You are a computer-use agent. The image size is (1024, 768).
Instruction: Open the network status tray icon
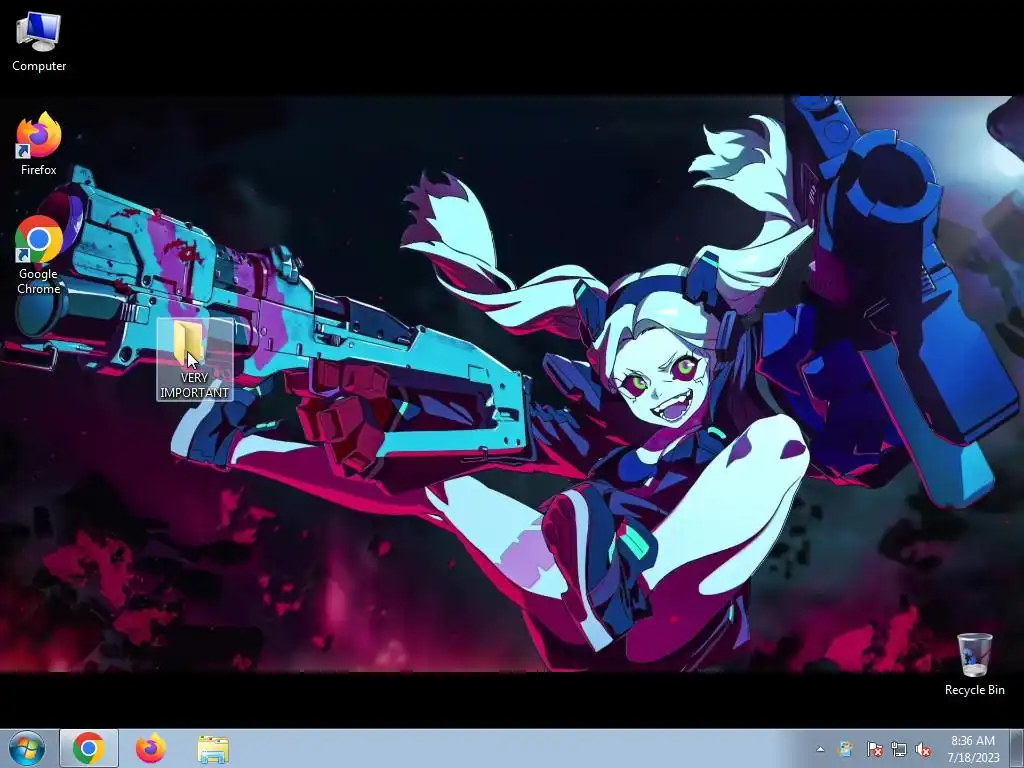(899, 749)
